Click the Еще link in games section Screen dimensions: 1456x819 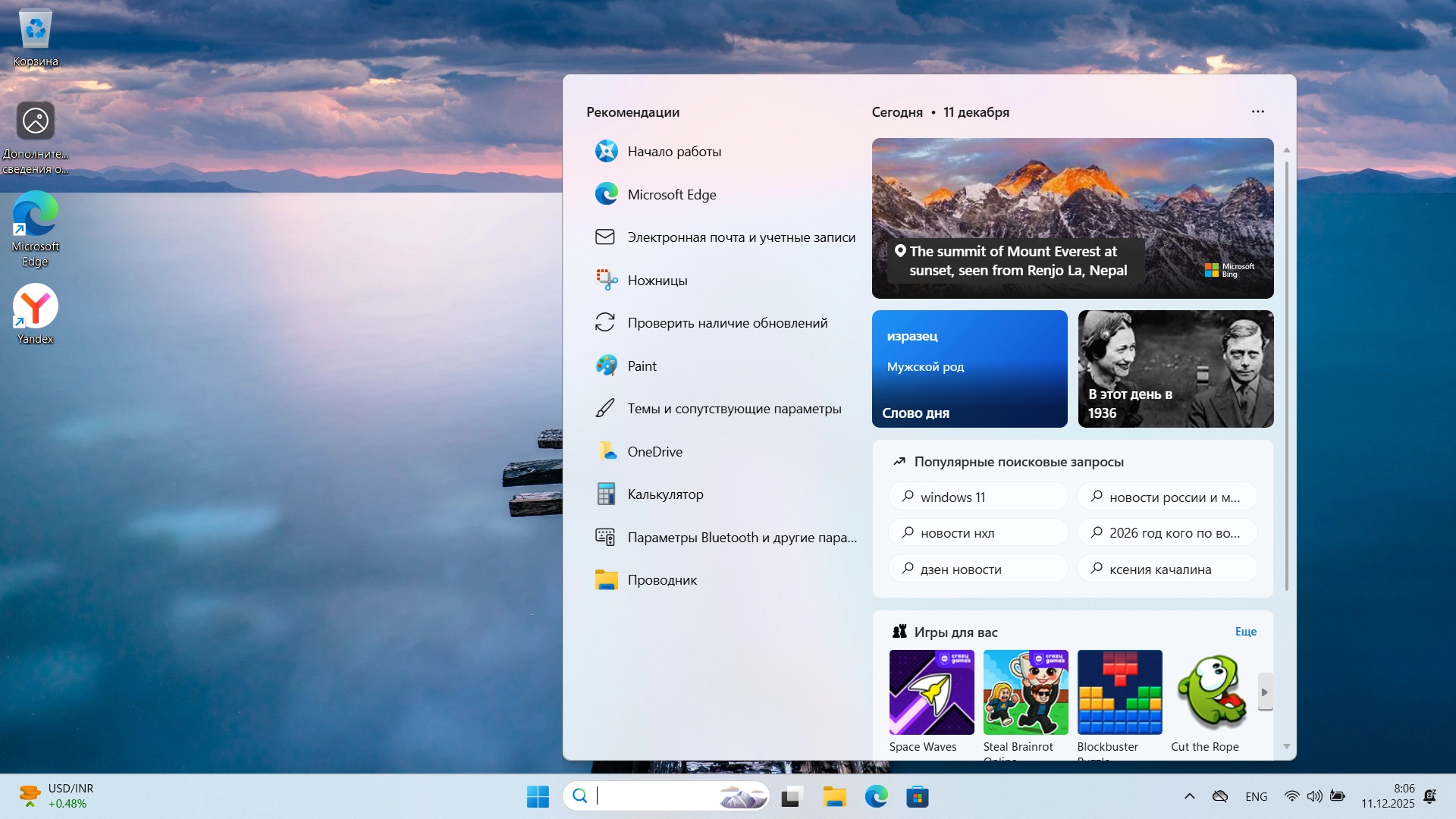click(x=1245, y=632)
